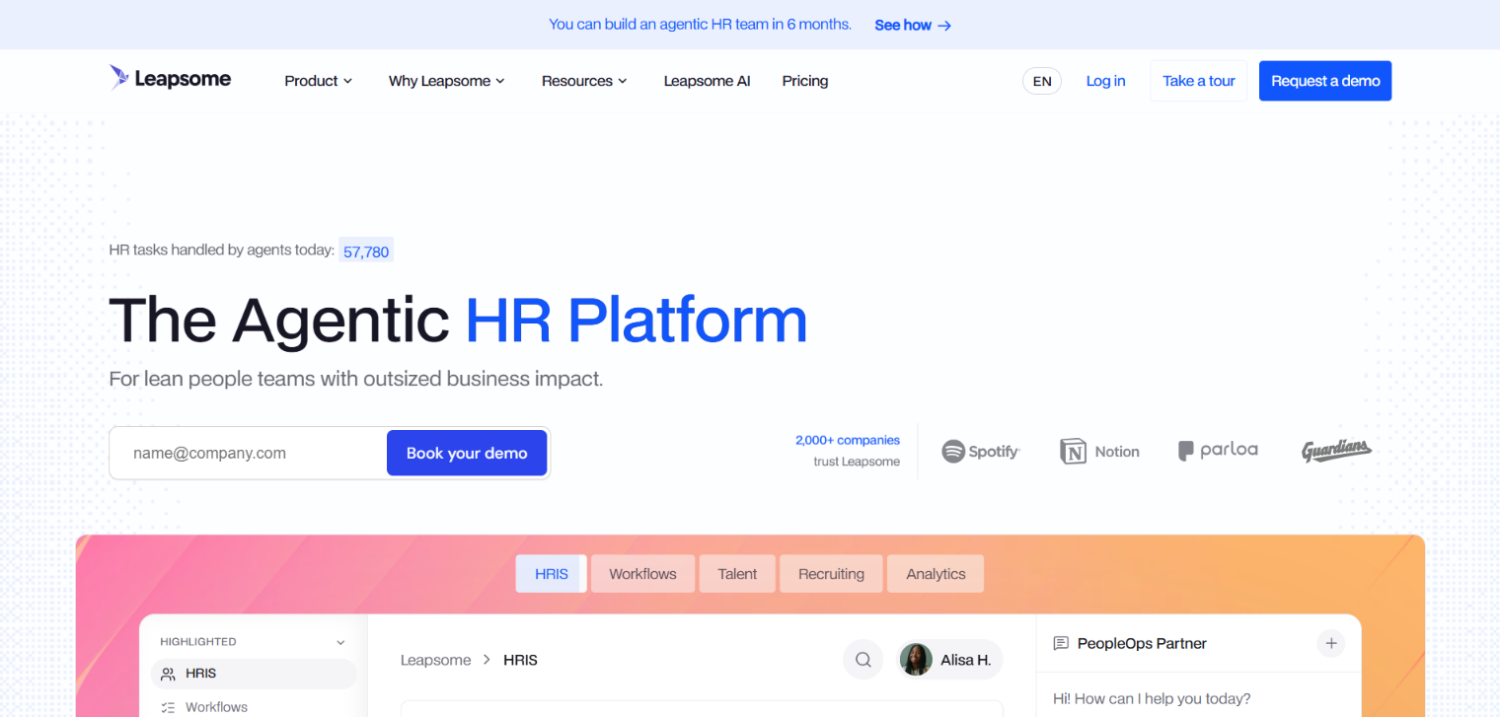Select Workflows in the sidebar
1500x717 pixels.
tap(254, 707)
